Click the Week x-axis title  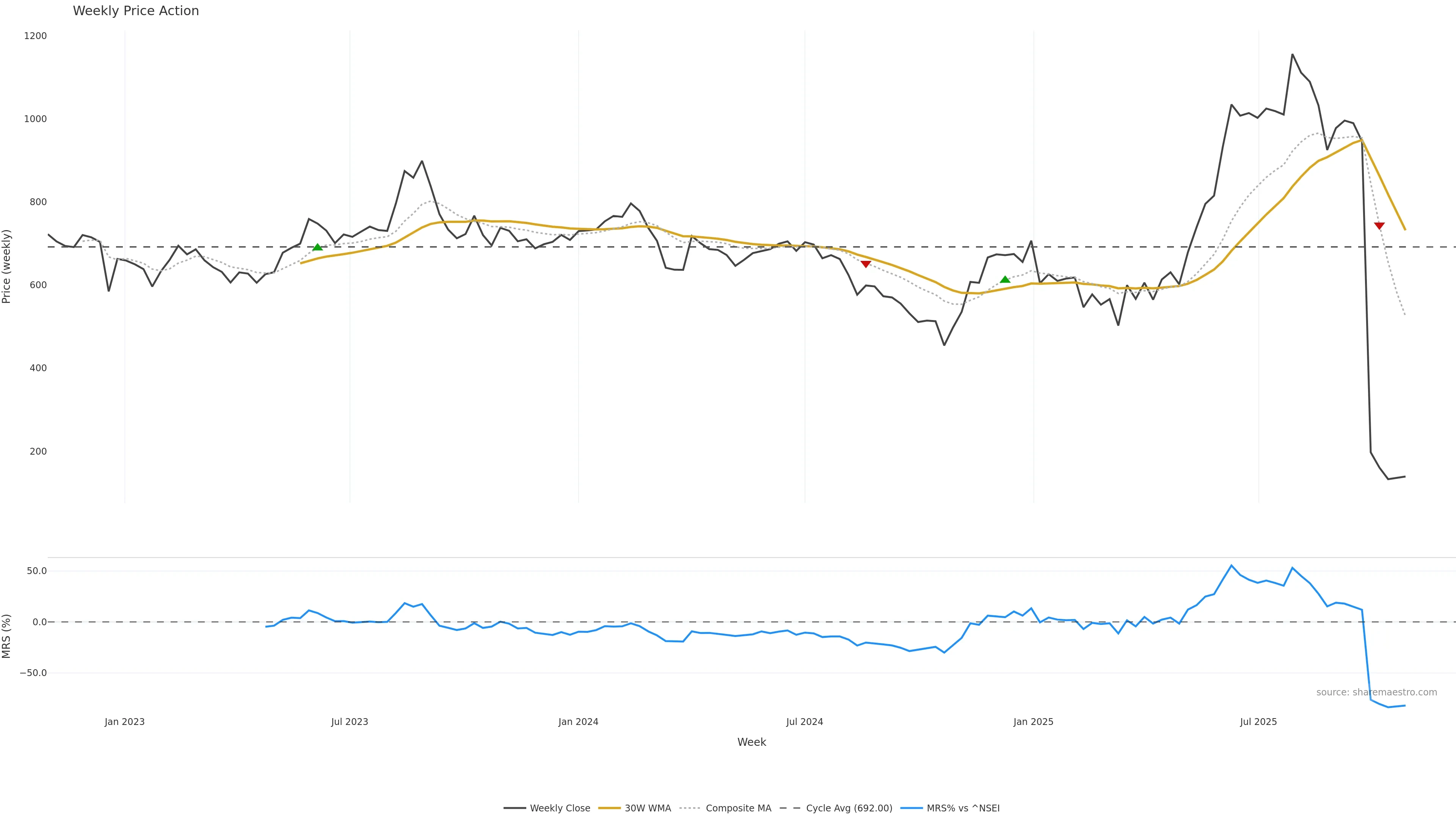point(751,742)
